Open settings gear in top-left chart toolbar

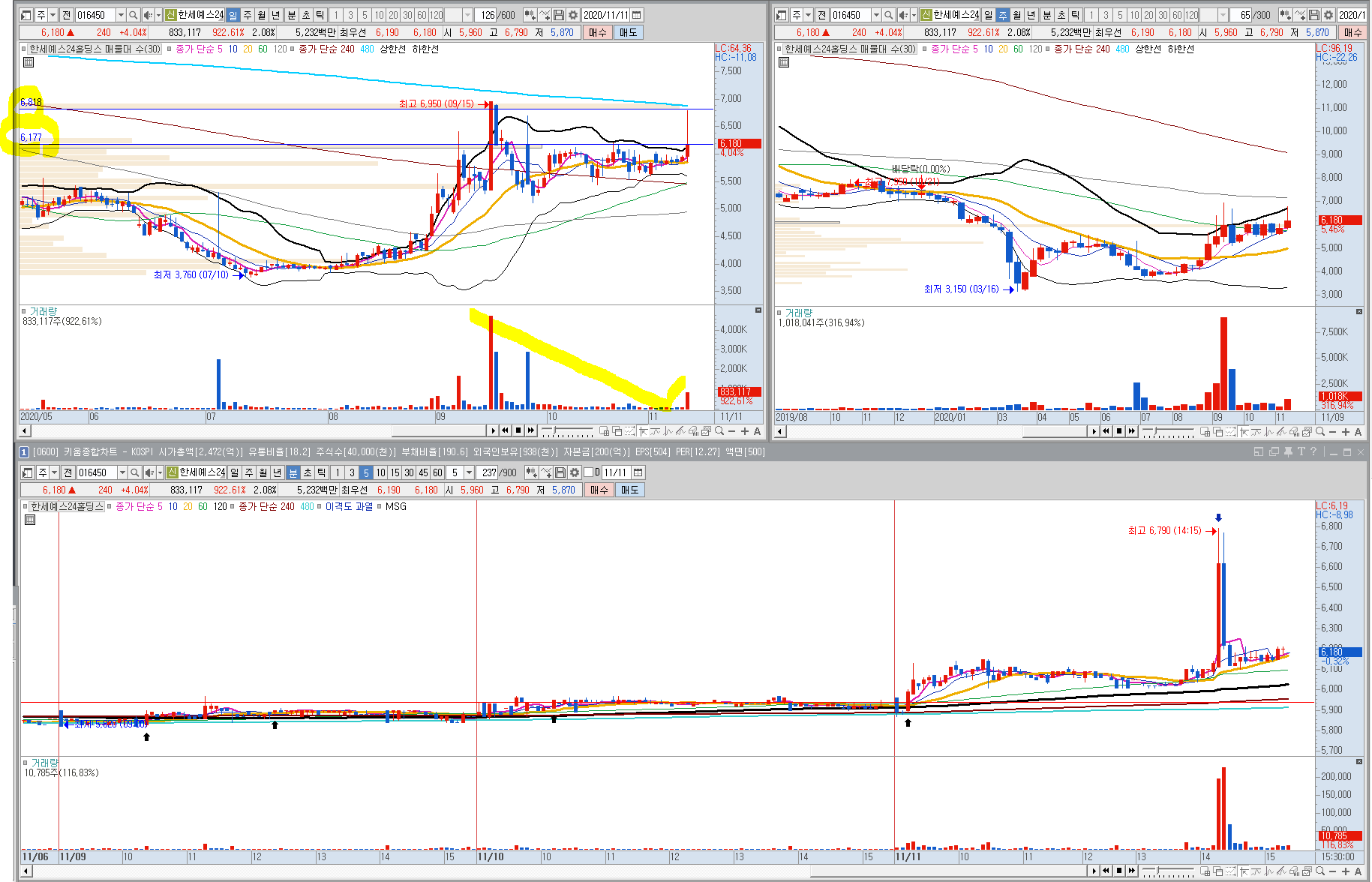pyautogui.click(x=573, y=15)
